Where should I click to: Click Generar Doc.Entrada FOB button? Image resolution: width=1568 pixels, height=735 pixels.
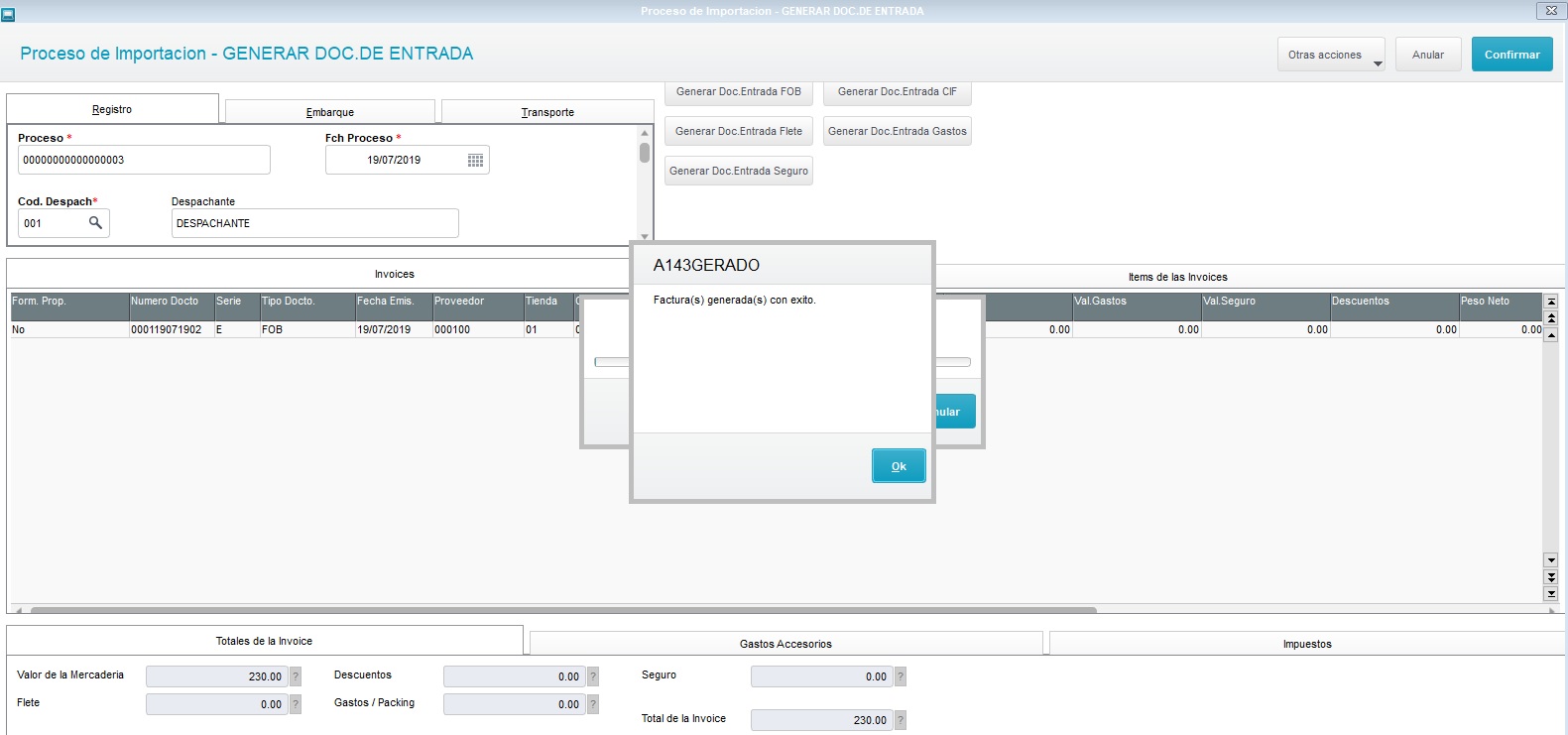point(739,92)
